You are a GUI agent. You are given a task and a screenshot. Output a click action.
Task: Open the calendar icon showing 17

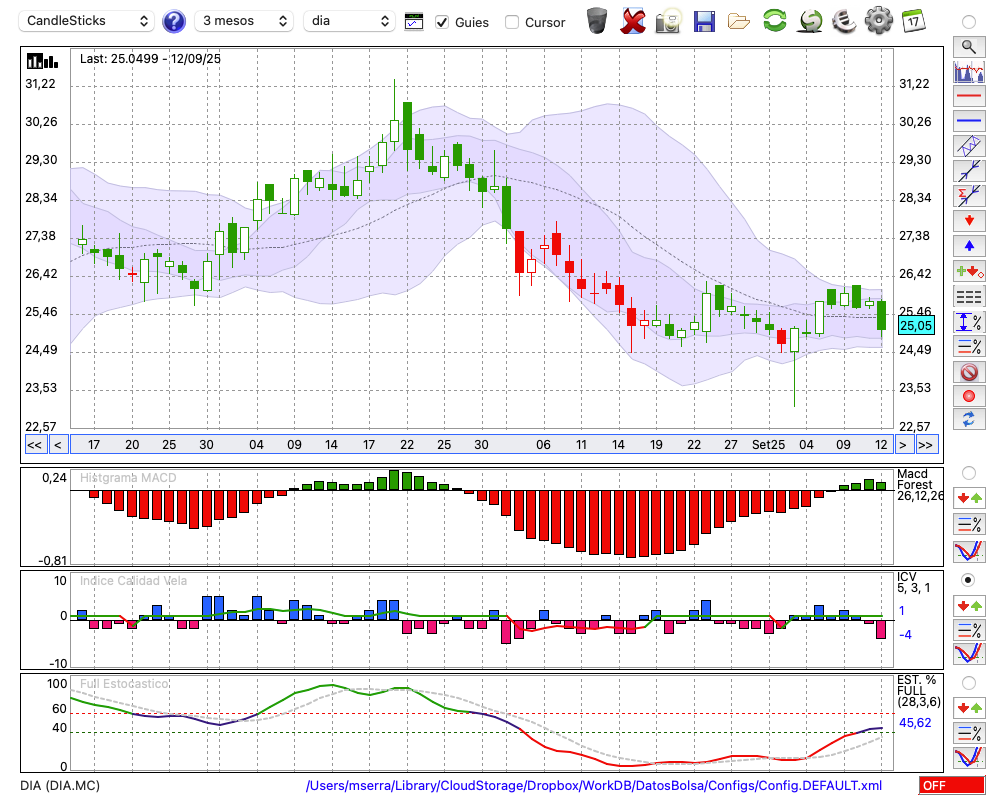[x=914, y=21]
